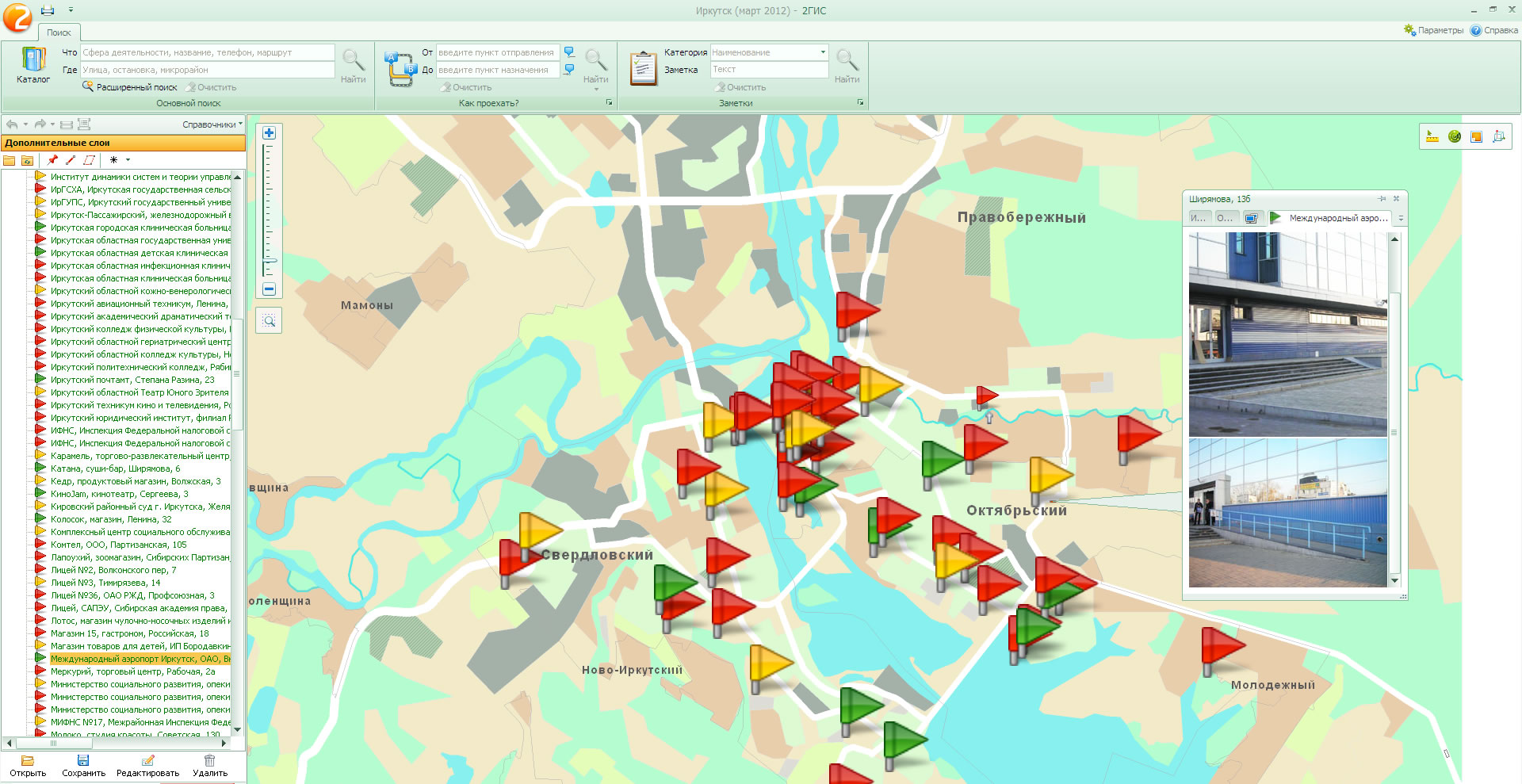
Task: Switch to the И... tab in popup
Action: tap(1199, 218)
